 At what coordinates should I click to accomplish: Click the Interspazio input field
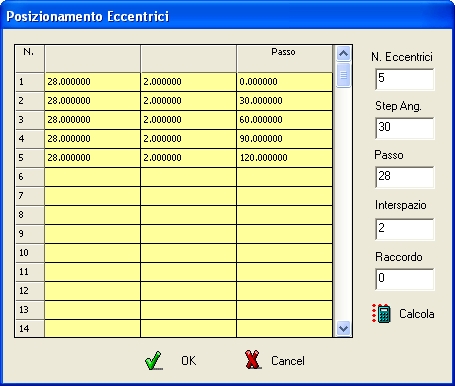(405, 229)
